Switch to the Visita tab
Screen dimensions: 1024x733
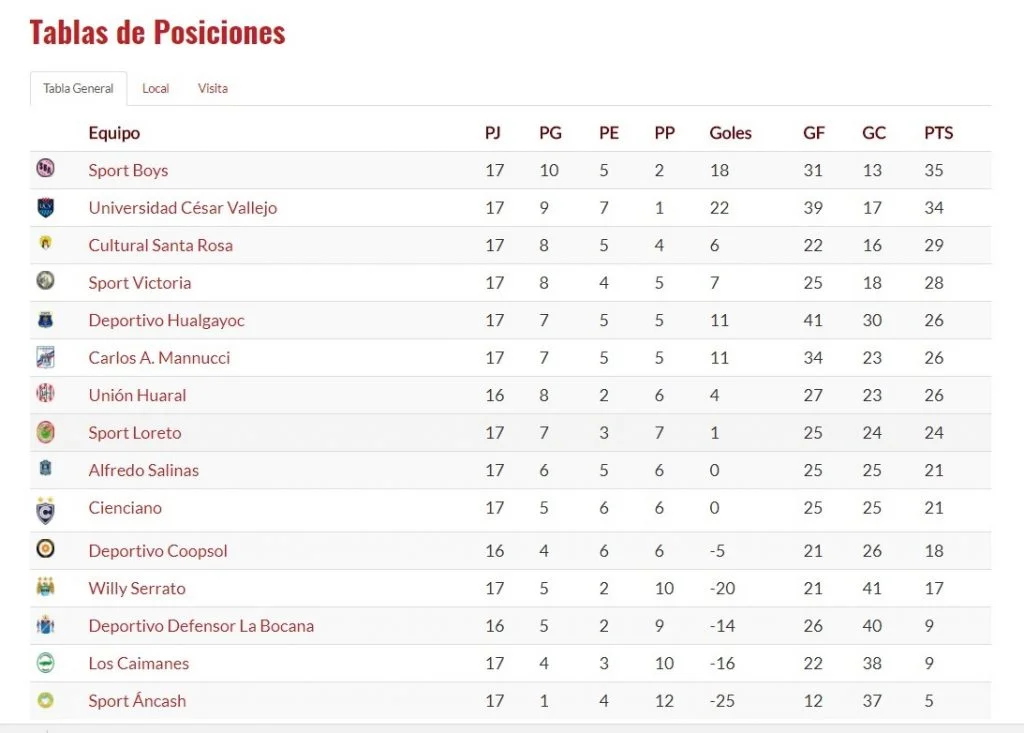212,88
